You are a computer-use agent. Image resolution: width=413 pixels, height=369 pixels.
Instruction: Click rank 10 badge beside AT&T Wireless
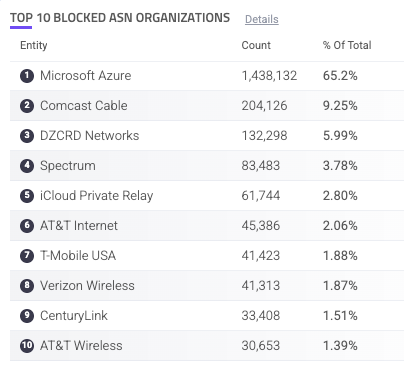coord(27,346)
